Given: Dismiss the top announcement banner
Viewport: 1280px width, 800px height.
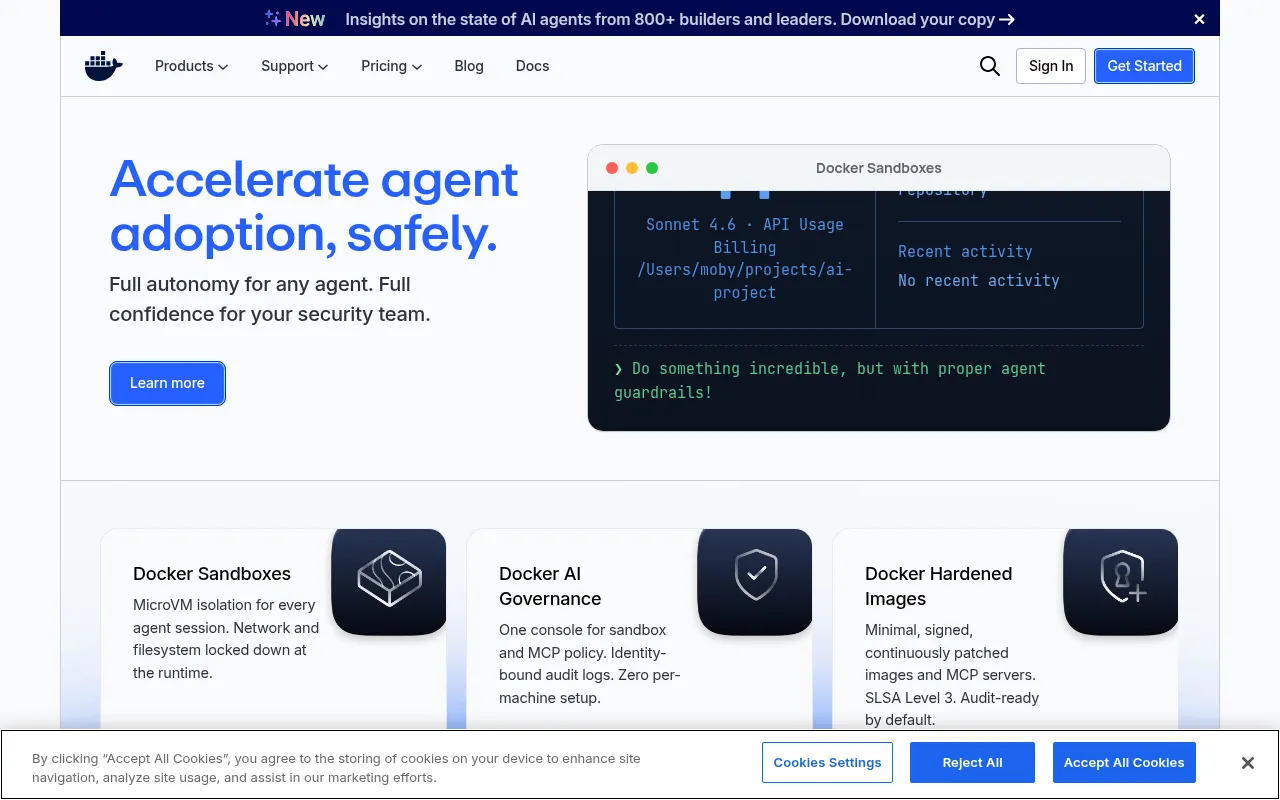Looking at the screenshot, I should click(1199, 19).
